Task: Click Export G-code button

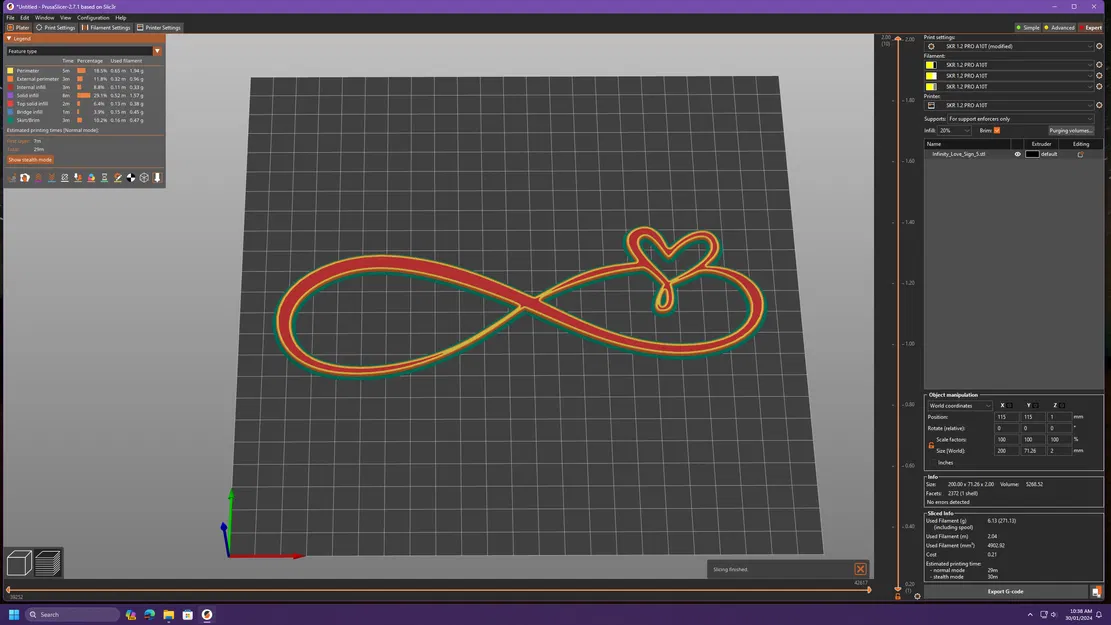Action: coord(1005,592)
